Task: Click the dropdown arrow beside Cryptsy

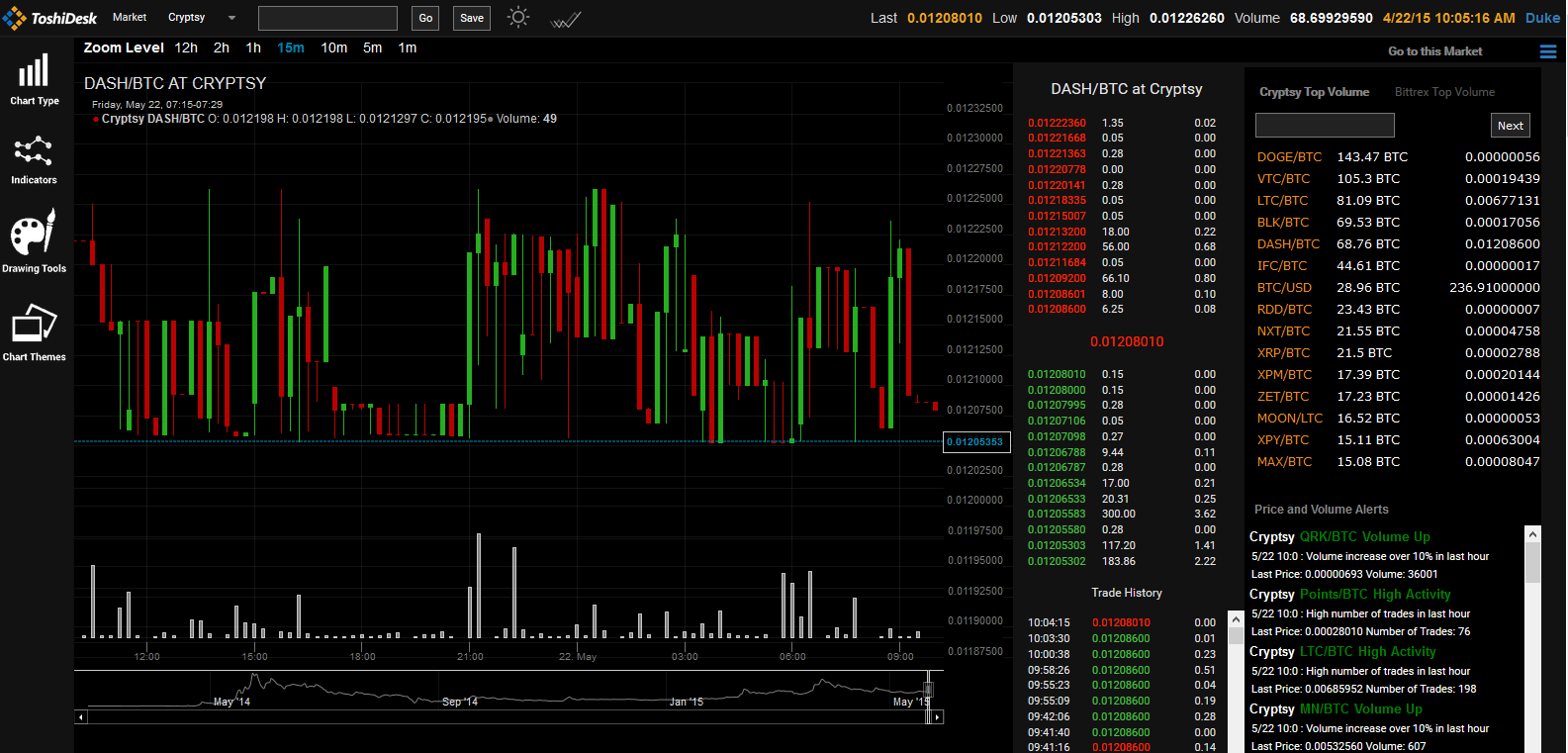Action: click(231, 18)
